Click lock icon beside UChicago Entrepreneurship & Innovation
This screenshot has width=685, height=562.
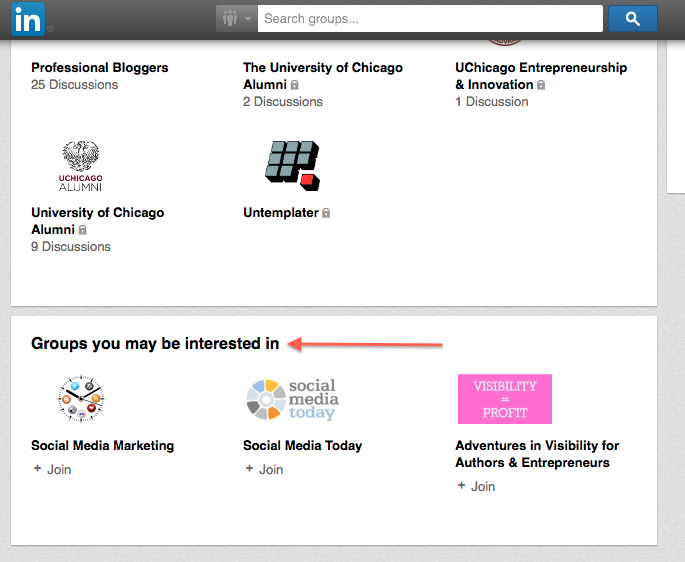(541, 85)
